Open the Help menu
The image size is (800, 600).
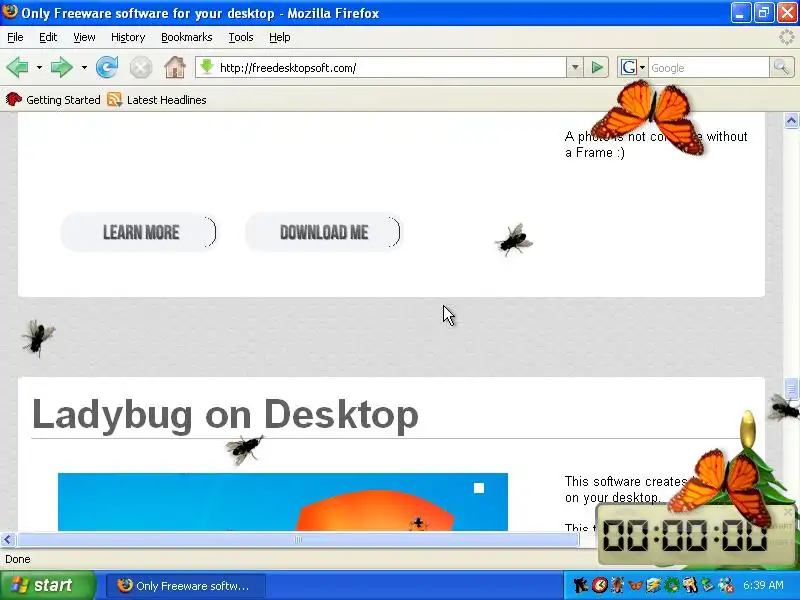click(280, 37)
